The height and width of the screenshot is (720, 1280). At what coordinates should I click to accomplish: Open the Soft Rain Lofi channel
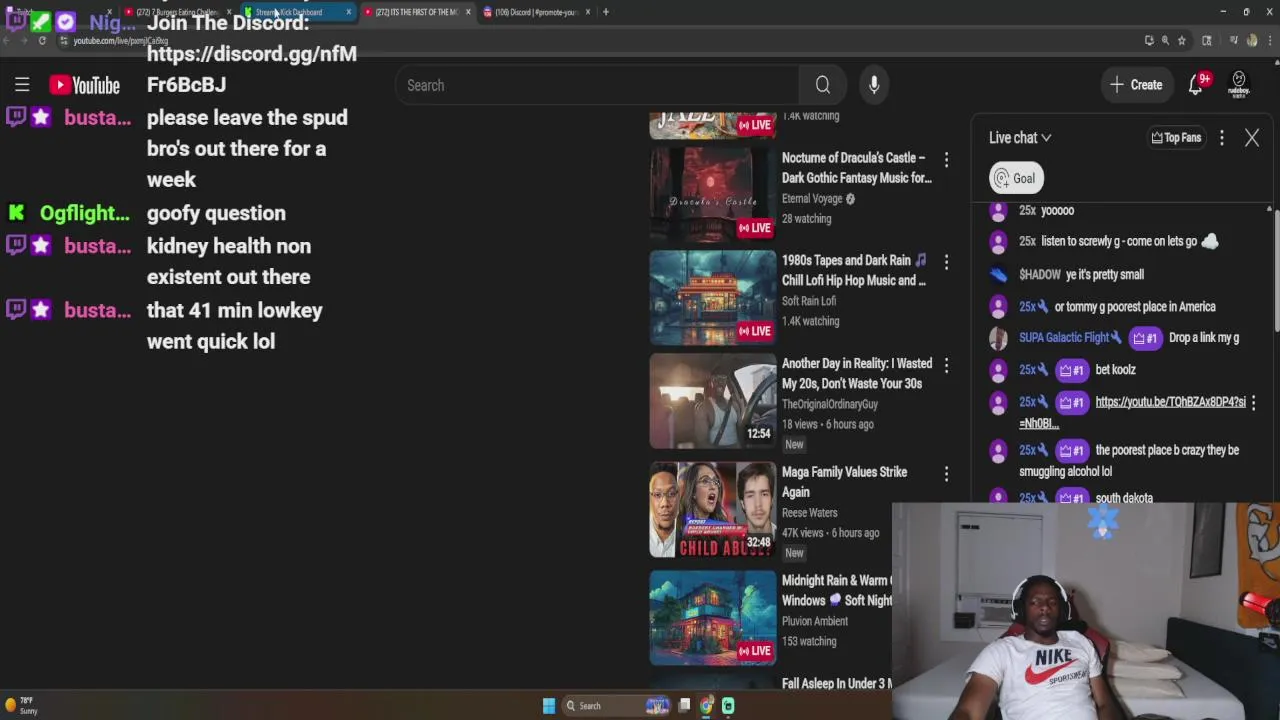coord(808,301)
